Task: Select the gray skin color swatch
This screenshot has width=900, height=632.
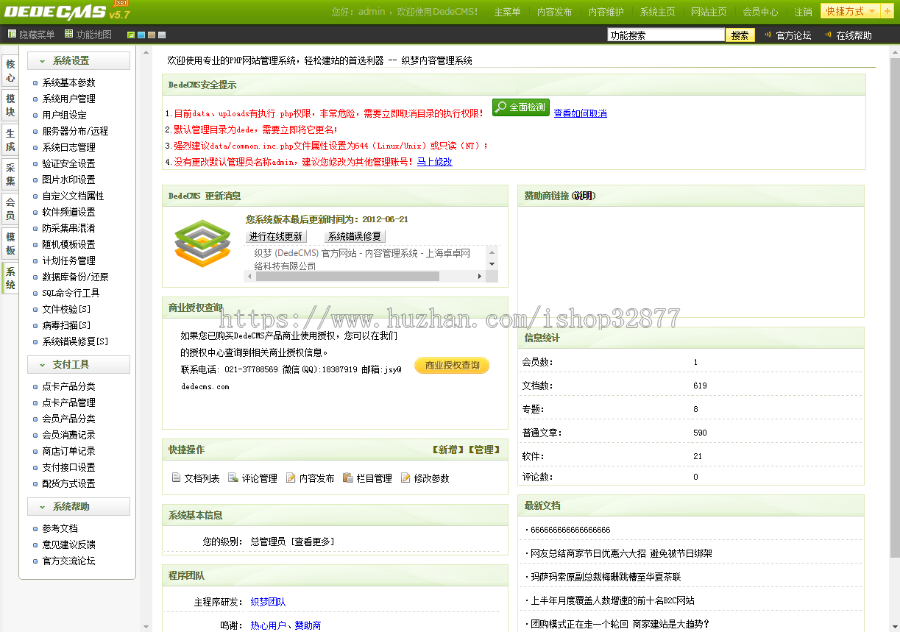Action: click(x=162, y=35)
